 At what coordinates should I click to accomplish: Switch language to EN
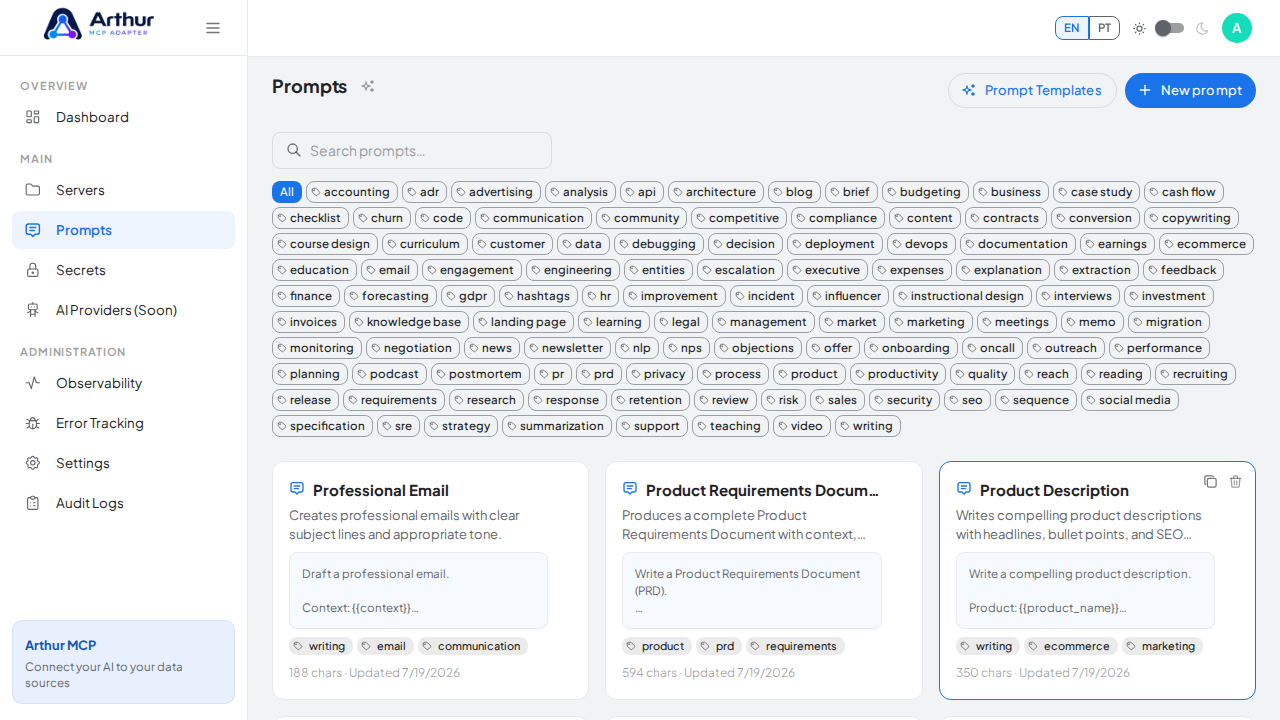1071,28
